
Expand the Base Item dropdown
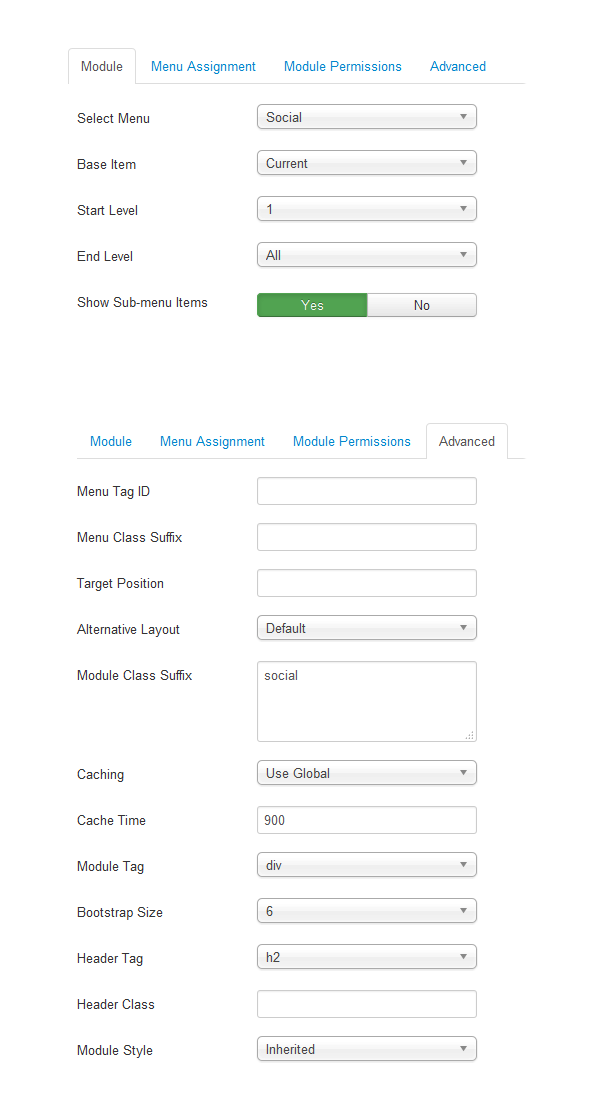[366, 163]
